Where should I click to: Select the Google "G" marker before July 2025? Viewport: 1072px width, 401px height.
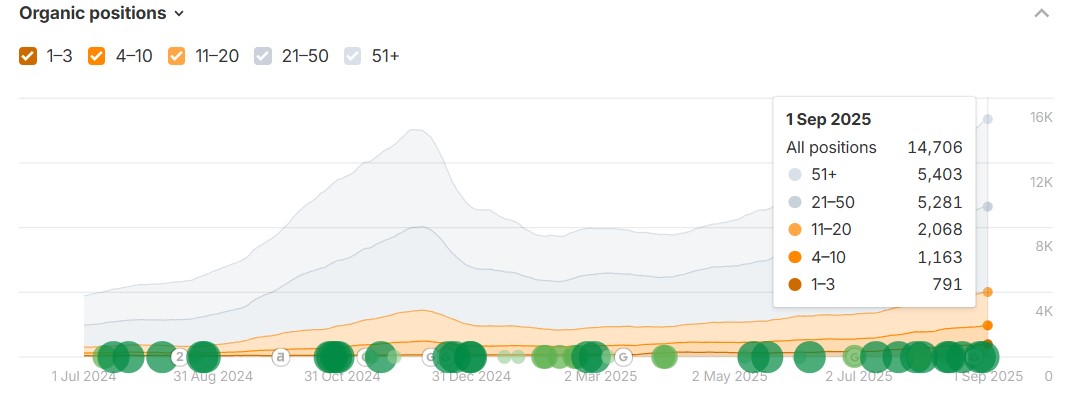[x=853, y=356]
